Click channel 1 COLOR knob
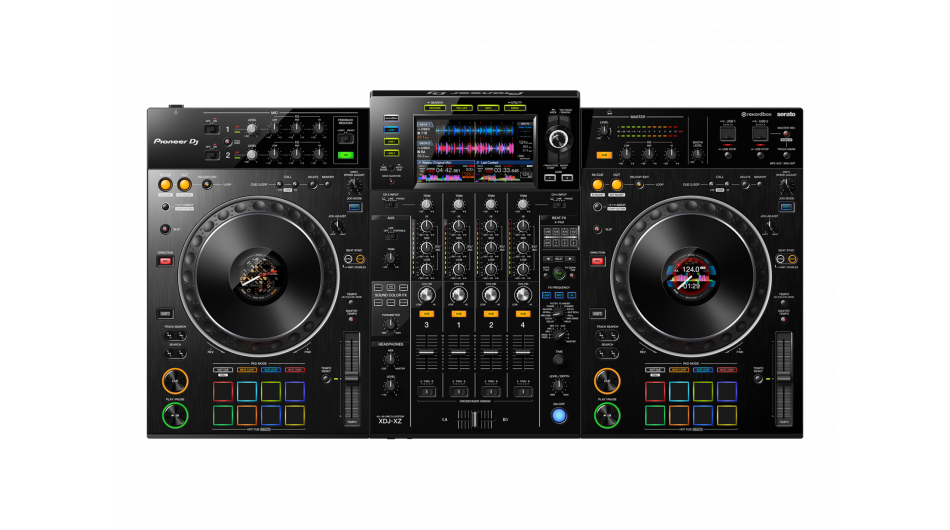 click(x=459, y=296)
